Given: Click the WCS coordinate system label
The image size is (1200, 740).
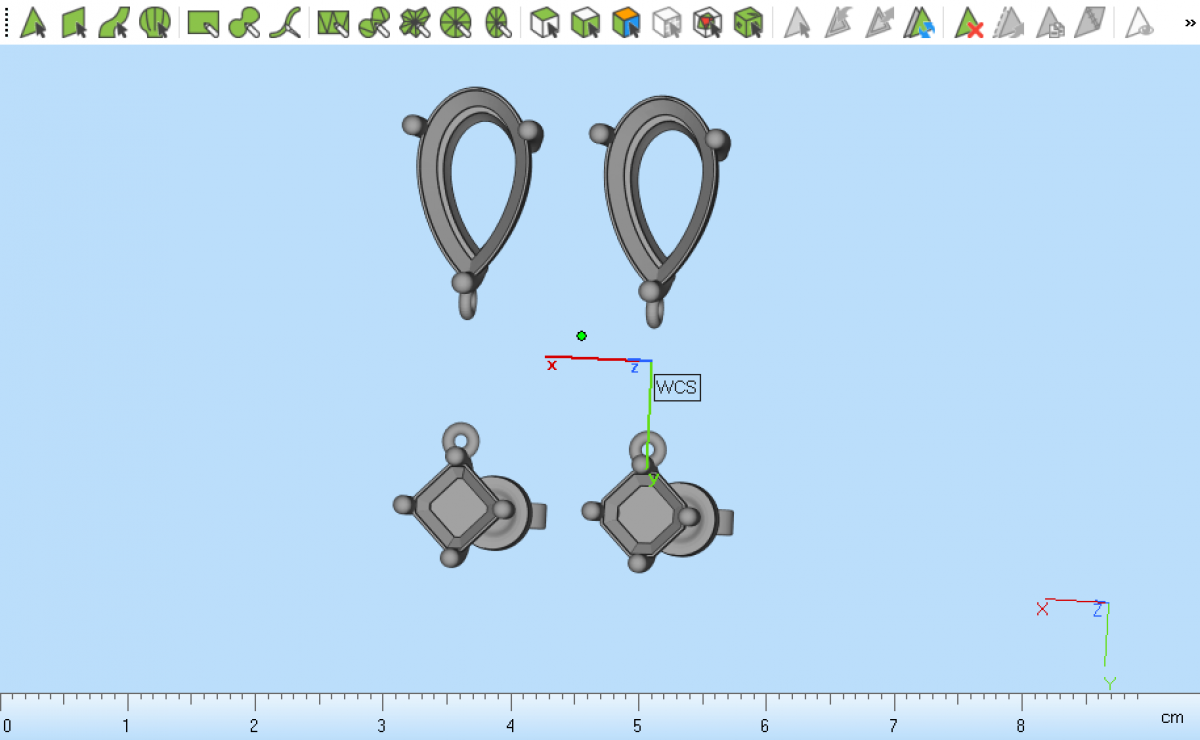Looking at the screenshot, I should (x=677, y=388).
